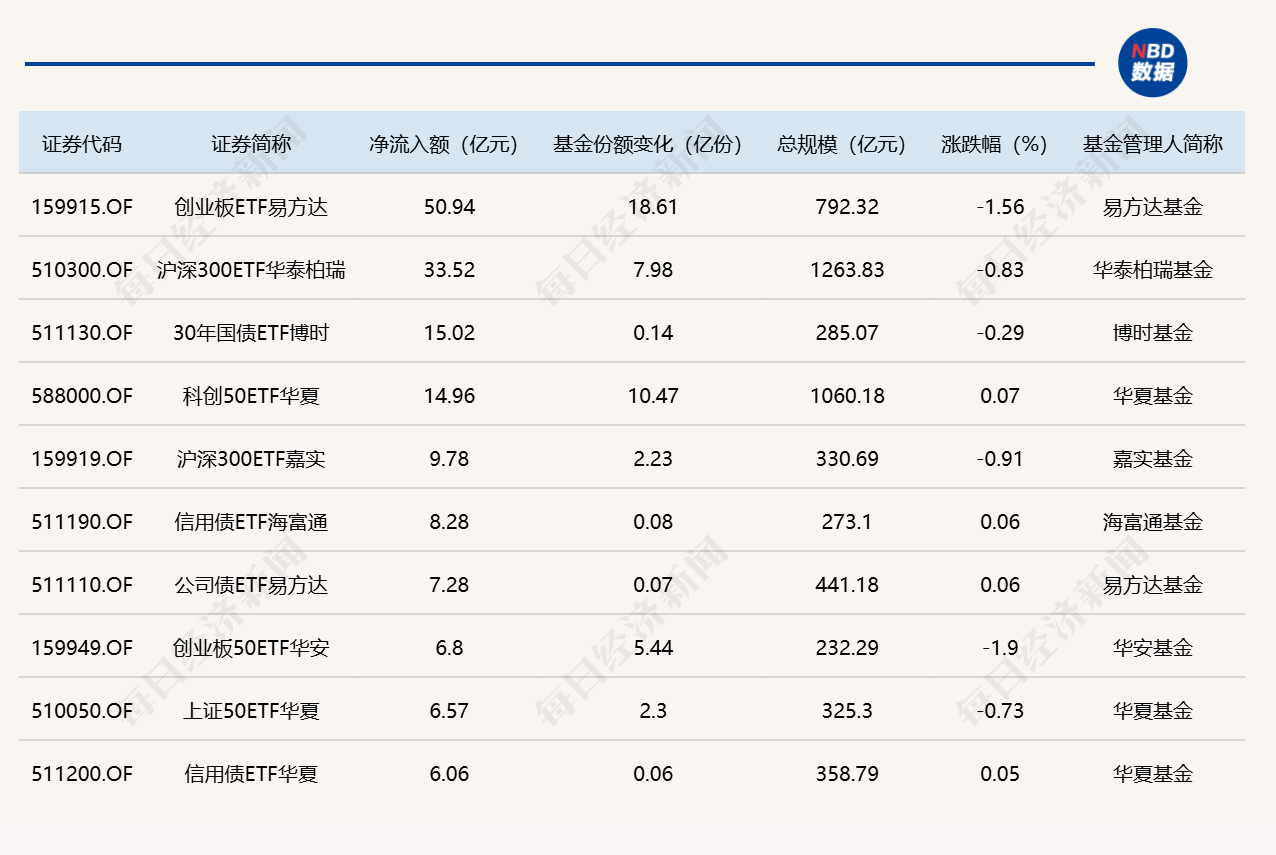Select security code 159949.OF
1276x855 pixels.
(82, 648)
